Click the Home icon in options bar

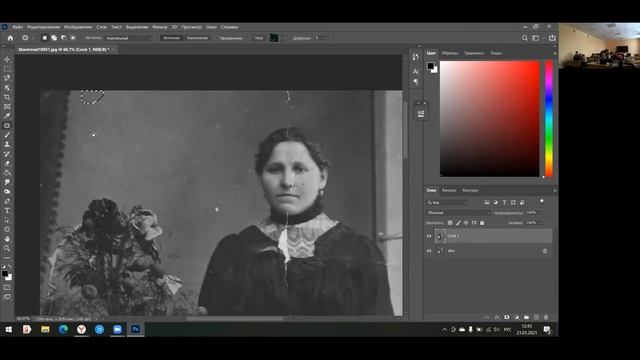(x=10, y=38)
